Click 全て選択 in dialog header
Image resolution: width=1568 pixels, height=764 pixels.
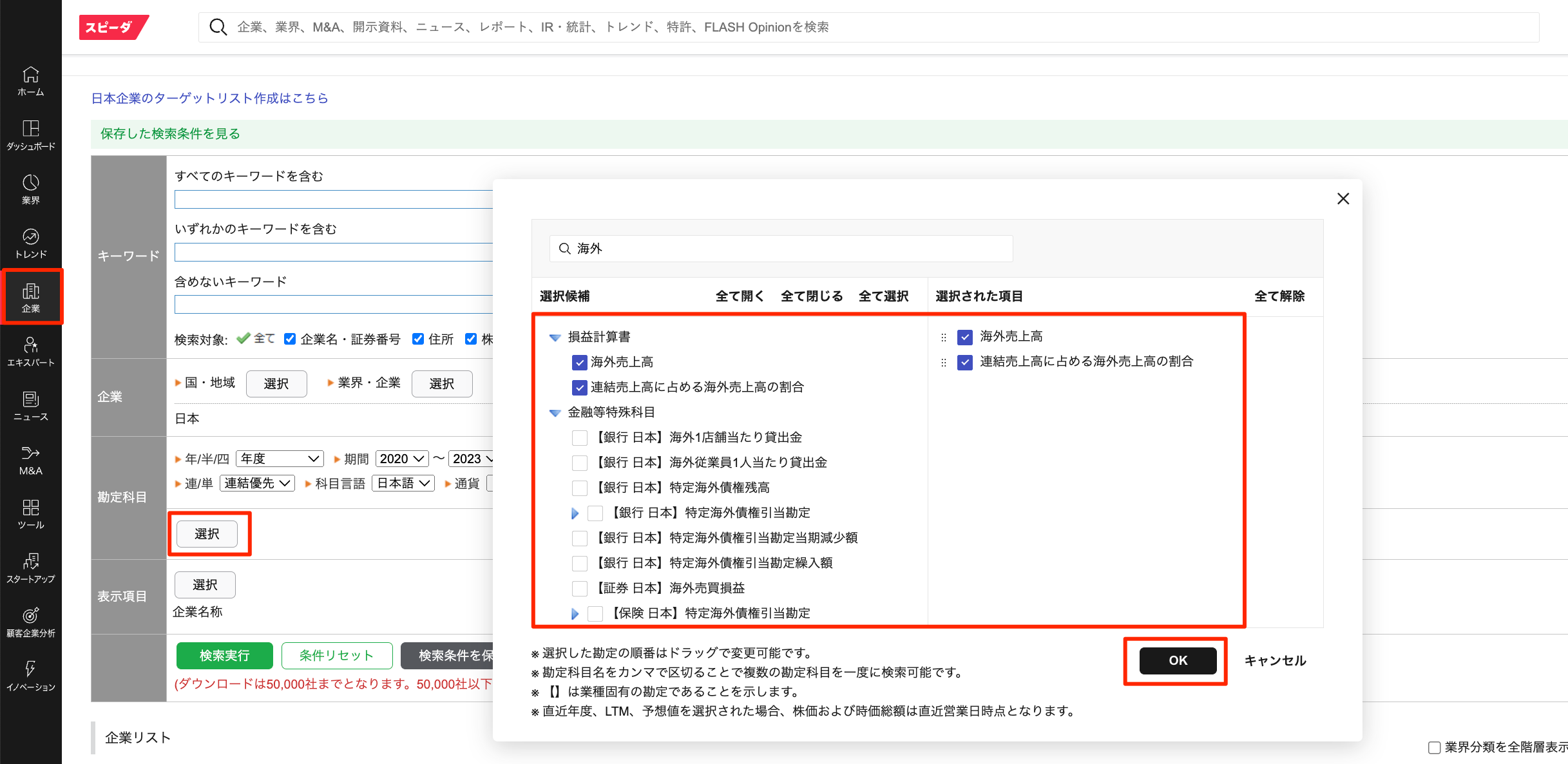pos(883,296)
